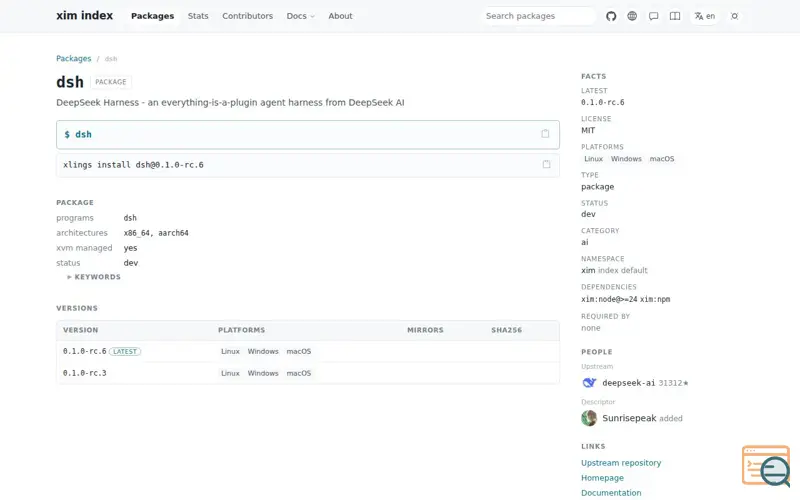The height and width of the screenshot is (500, 800).
Task: Open the Homepage link
Action: coord(602,478)
